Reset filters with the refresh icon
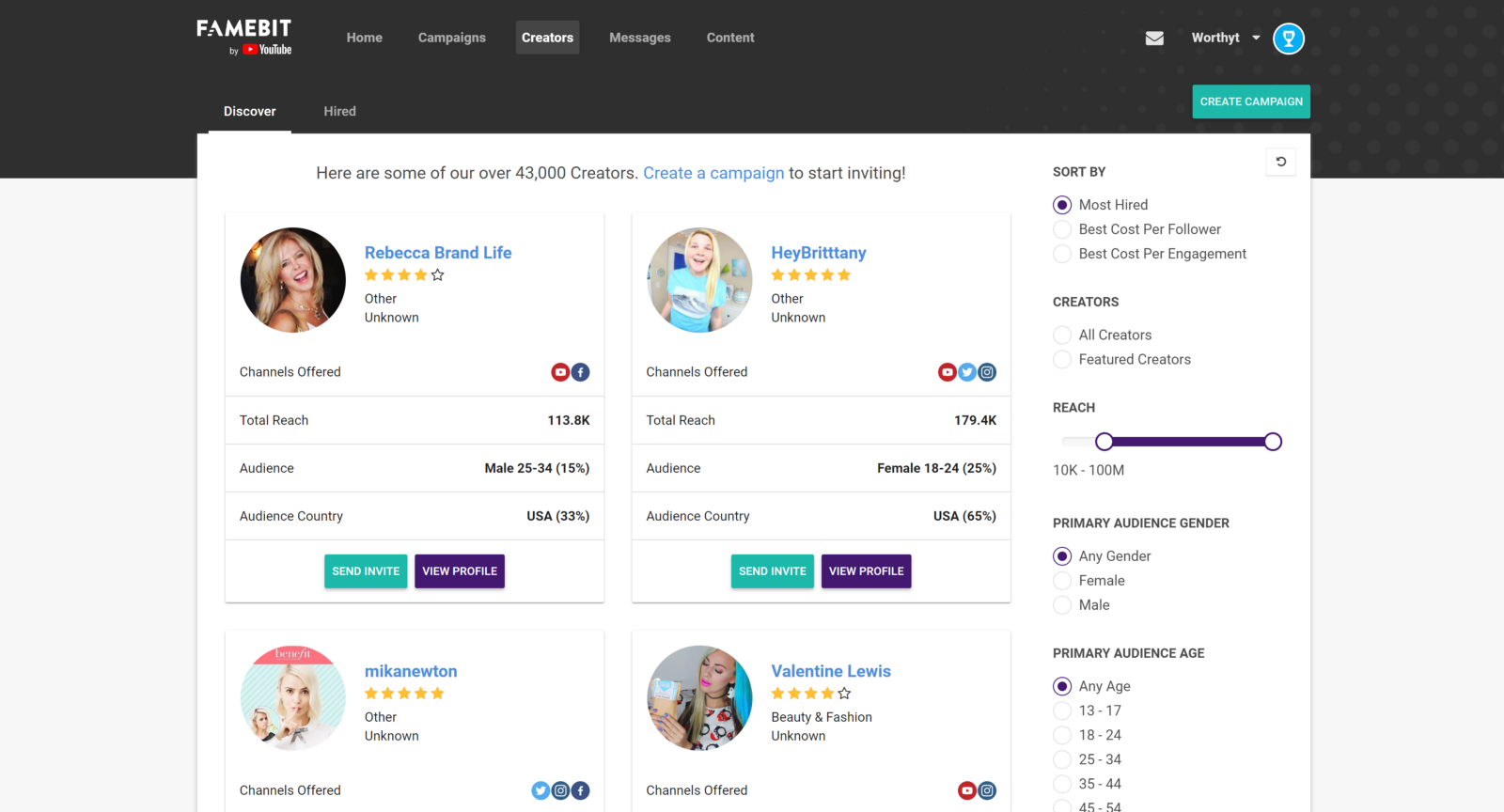1504x812 pixels. point(1280,162)
